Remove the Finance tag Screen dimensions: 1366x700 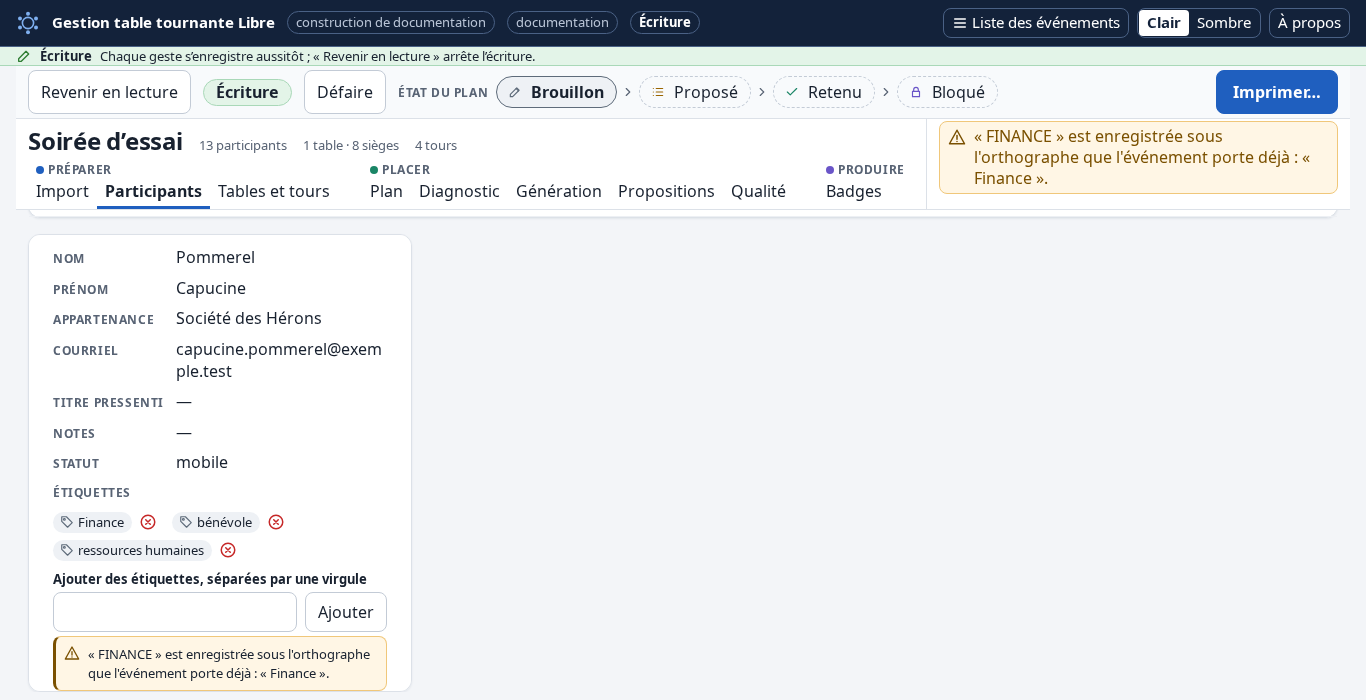(x=148, y=522)
